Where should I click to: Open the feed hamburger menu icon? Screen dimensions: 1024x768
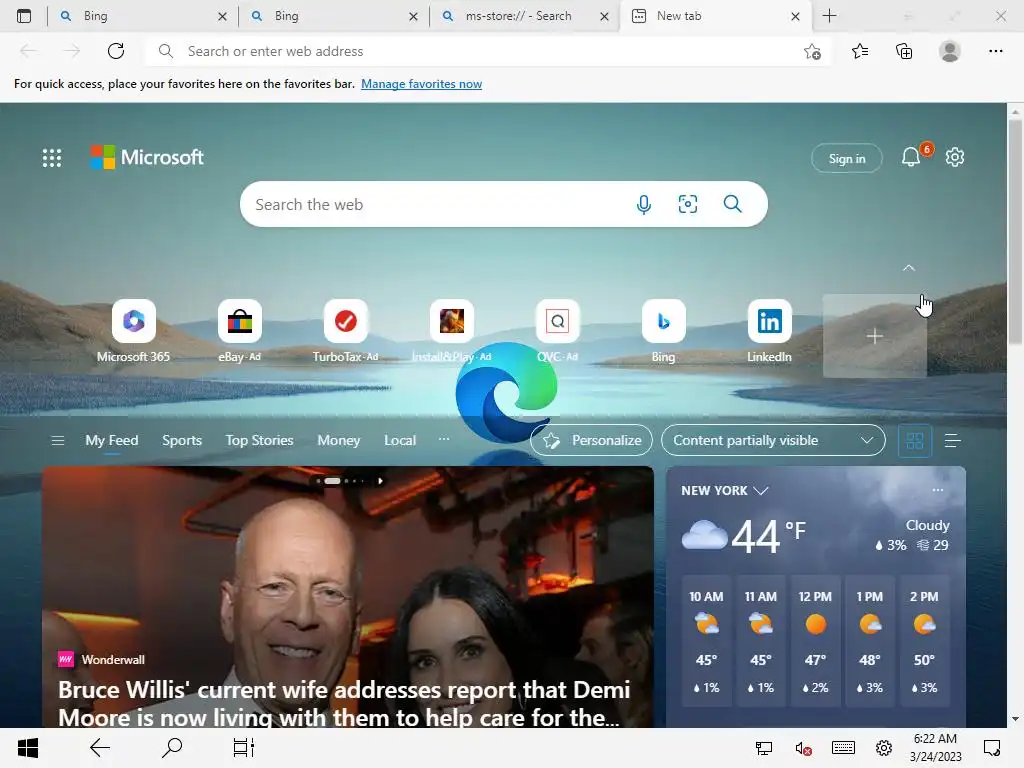click(57, 441)
